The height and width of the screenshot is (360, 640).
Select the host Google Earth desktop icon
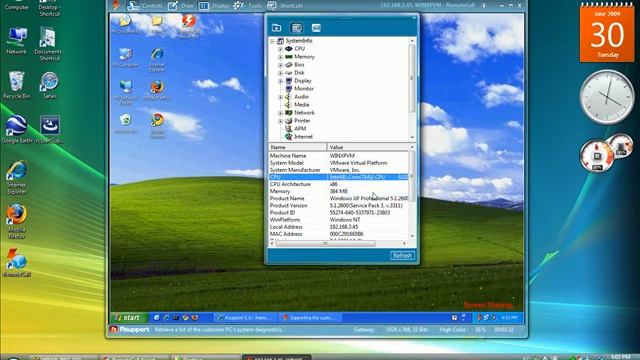[x=16, y=129]
